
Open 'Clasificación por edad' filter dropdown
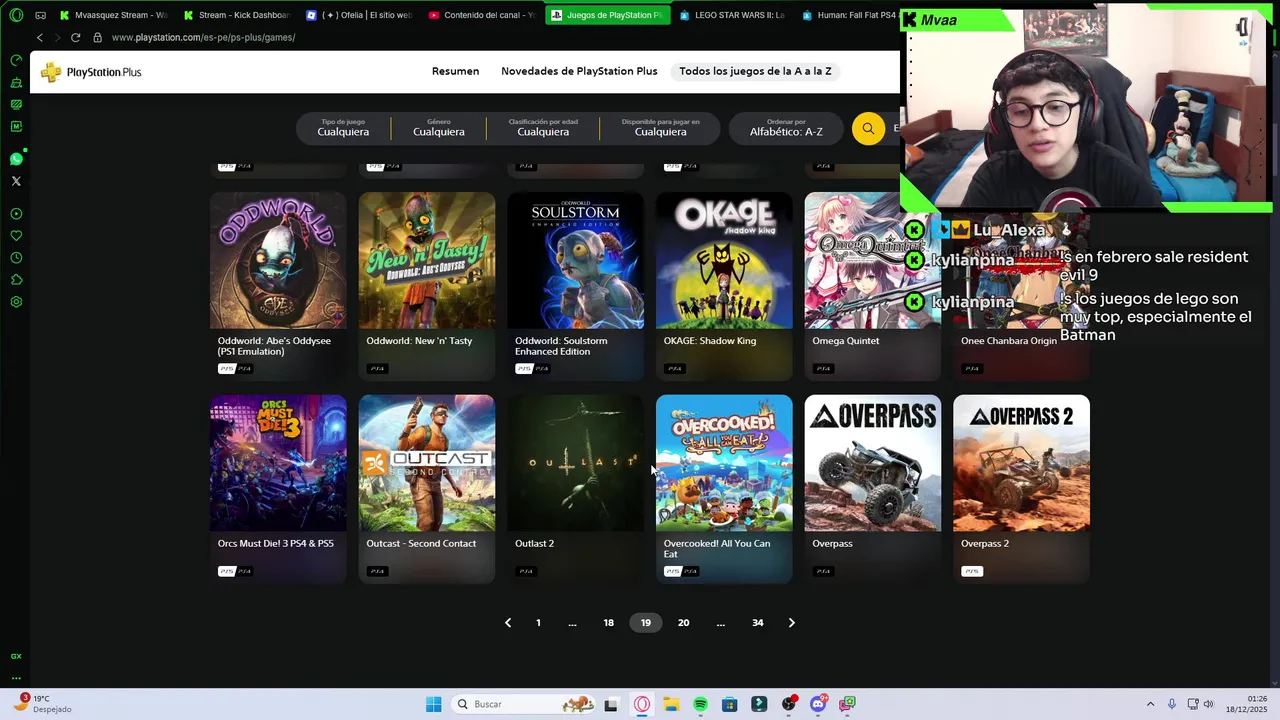pyautogui.click(x=543, y=128)
